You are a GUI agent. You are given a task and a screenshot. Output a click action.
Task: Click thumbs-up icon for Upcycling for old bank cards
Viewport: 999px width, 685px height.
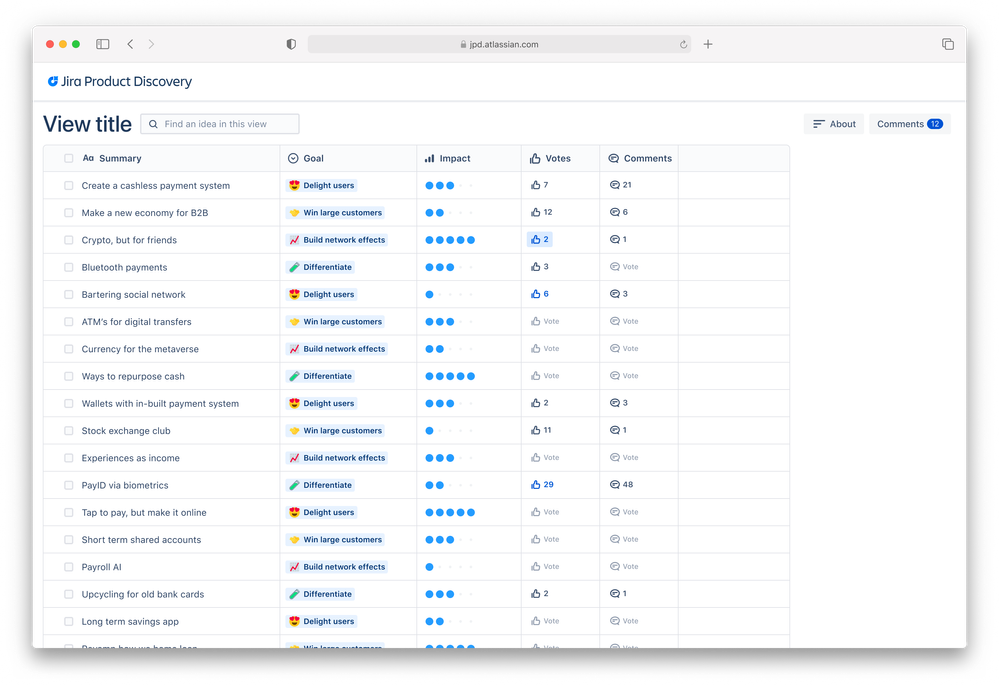(x=535, y=593)
